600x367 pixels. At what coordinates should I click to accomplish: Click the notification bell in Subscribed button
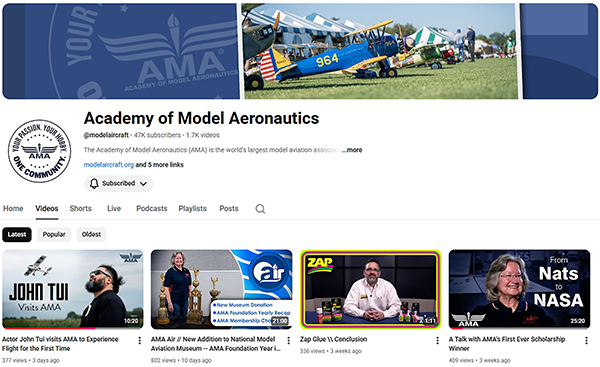click(94, 184)
